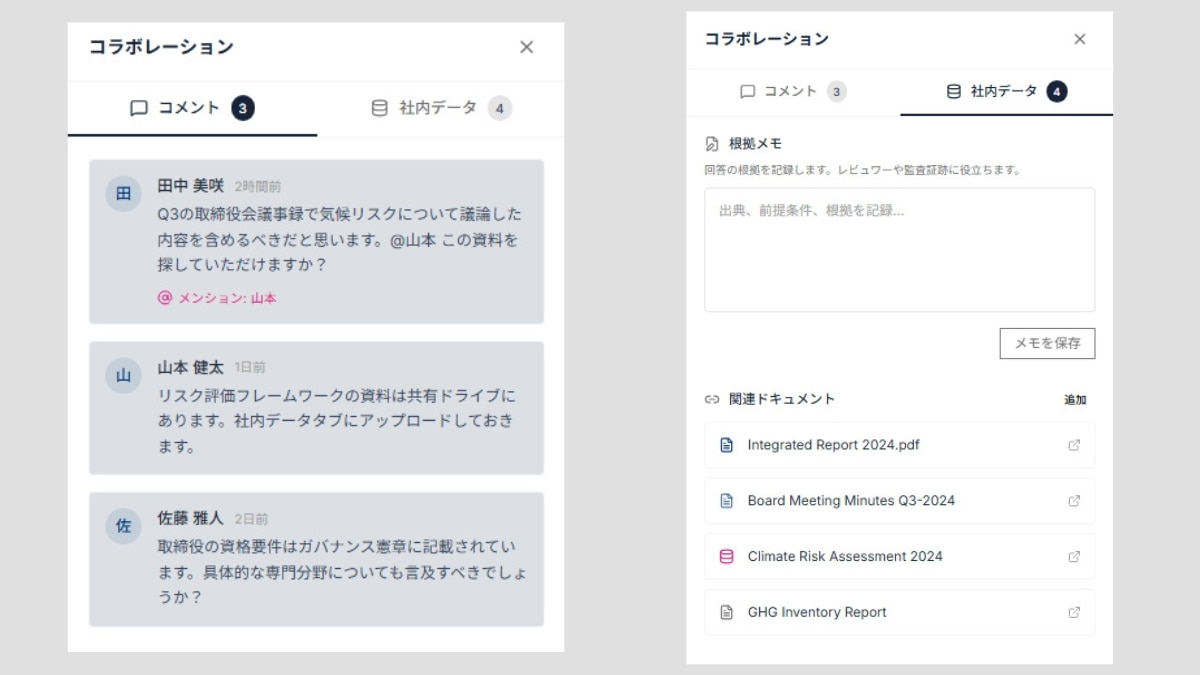Open Integrated Report 2024.pdf via its external link icon
This screenshot has height=675, width=1200.
(x=1074, y=444)
